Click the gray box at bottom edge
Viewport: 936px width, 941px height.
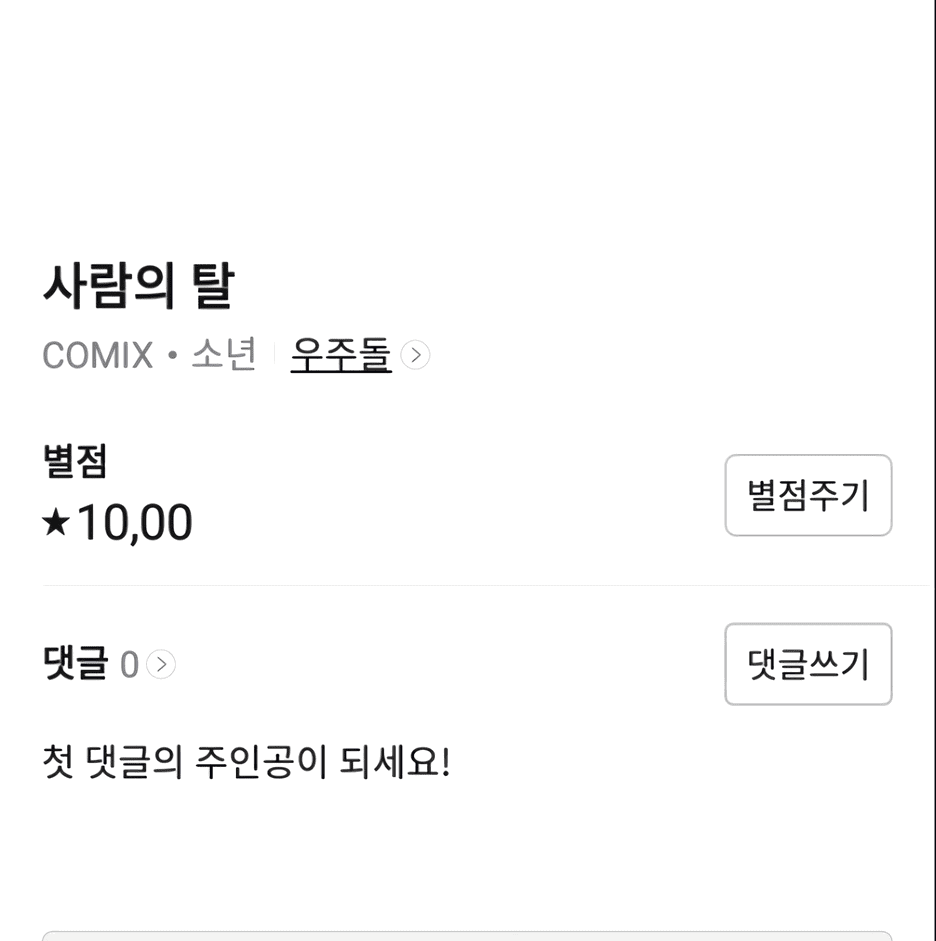467,936
